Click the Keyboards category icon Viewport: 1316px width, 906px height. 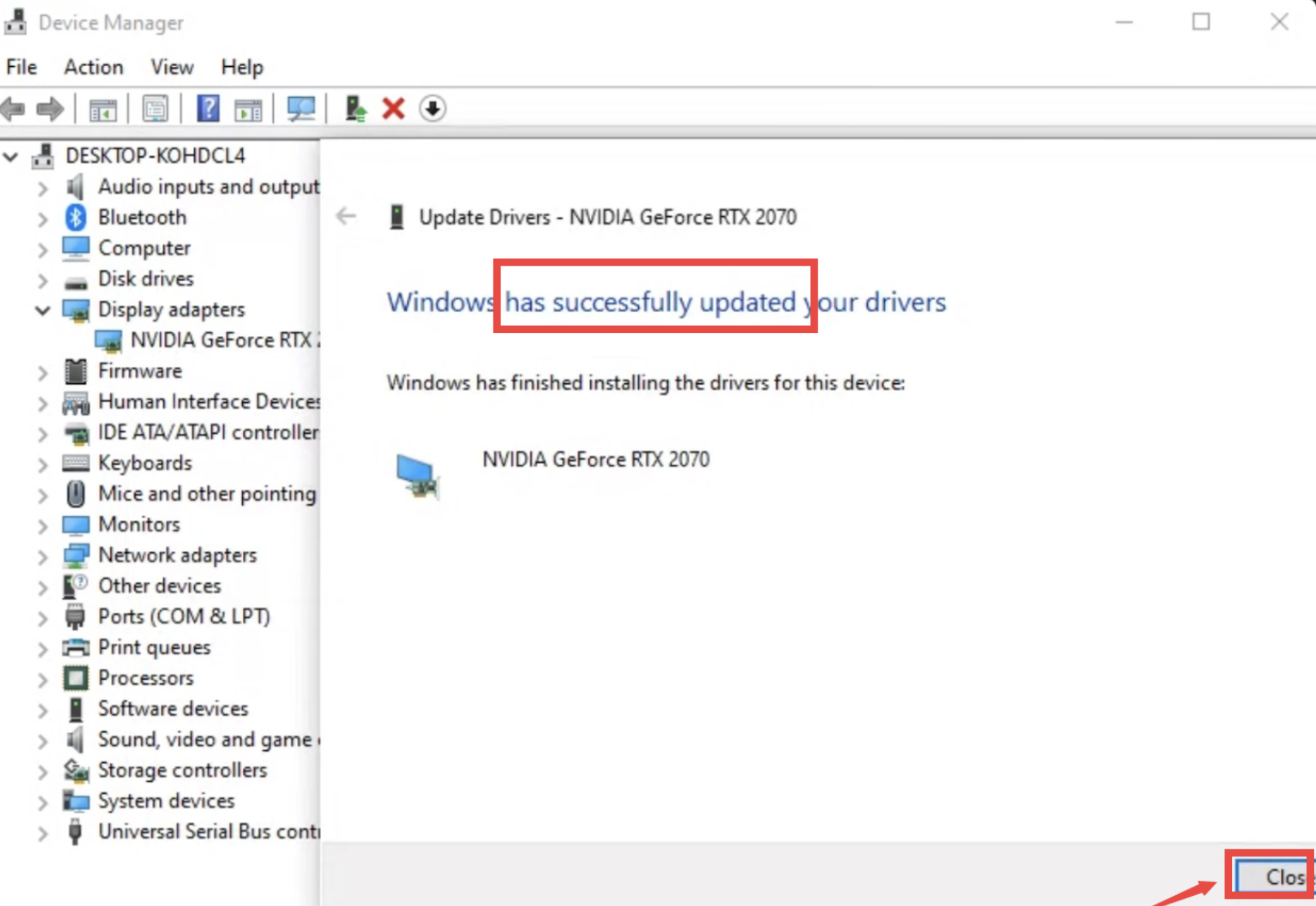pos(75,463)
